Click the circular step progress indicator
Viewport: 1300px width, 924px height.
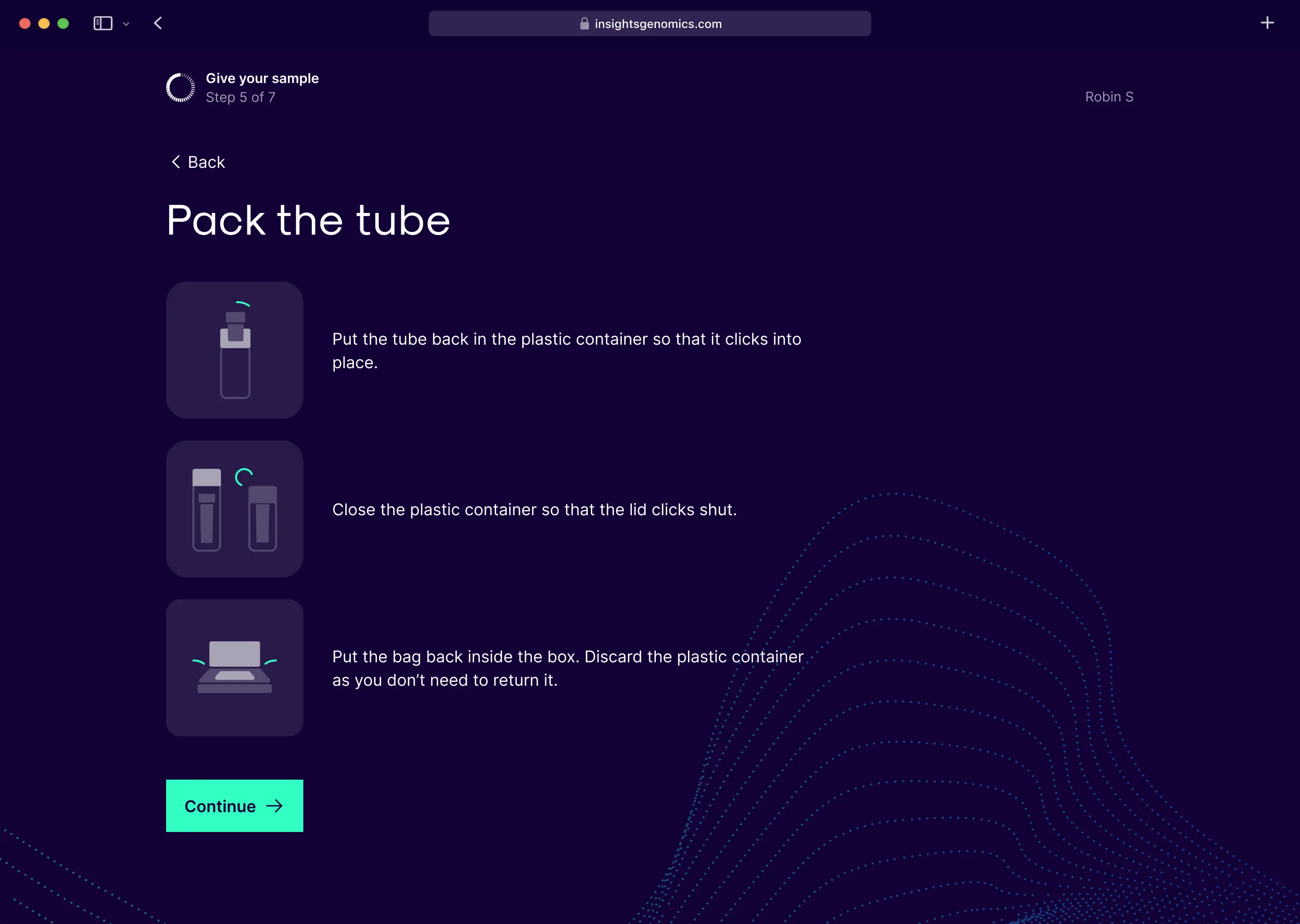pos(181,88)
